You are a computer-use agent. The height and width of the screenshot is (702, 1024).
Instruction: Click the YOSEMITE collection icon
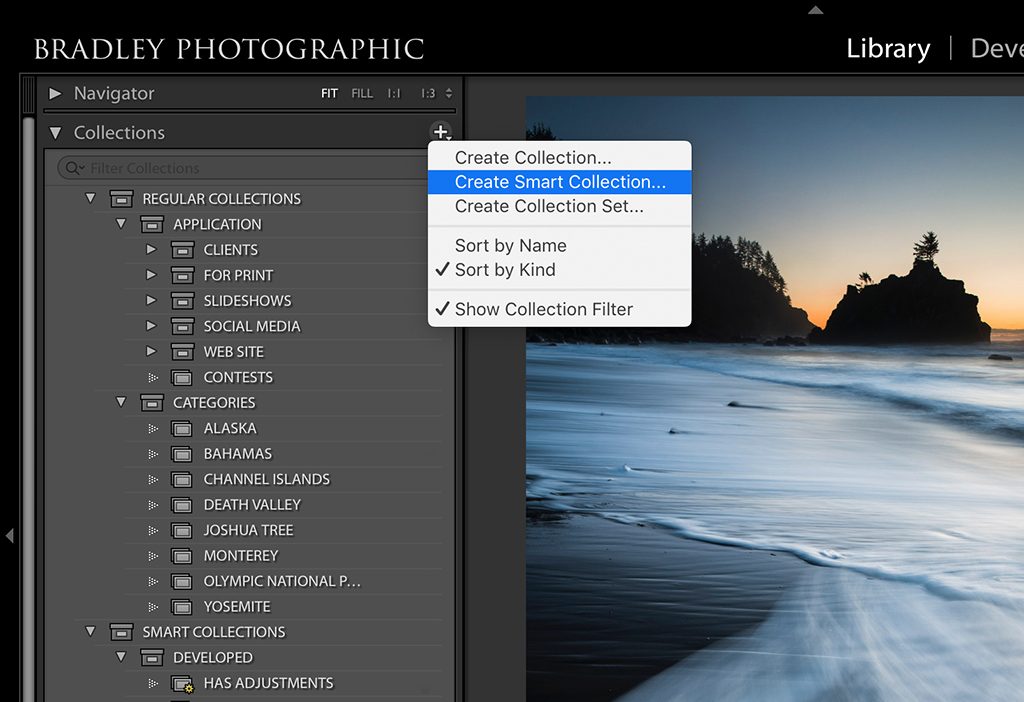tap(182, 606)
